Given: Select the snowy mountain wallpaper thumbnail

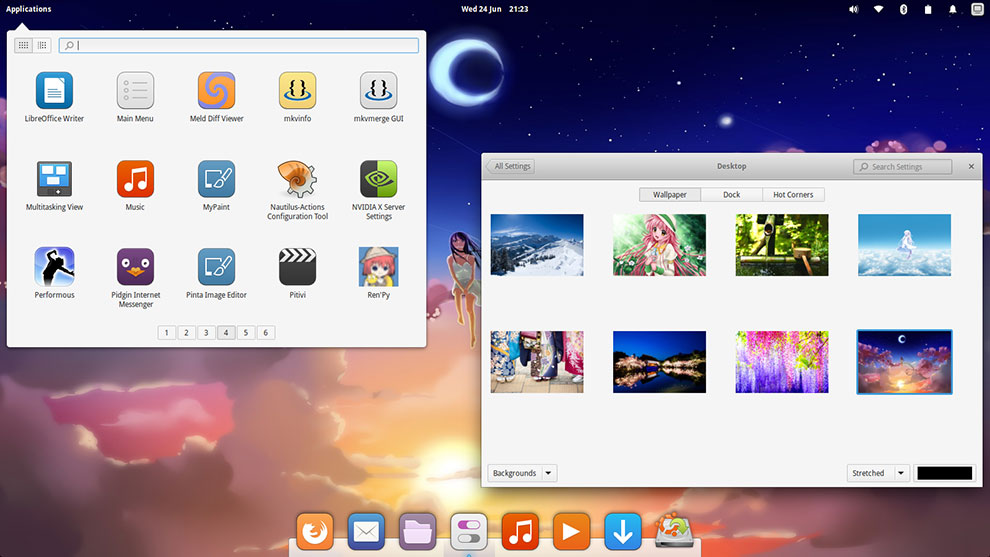Looking at the screenshot, I should [537, 245].
